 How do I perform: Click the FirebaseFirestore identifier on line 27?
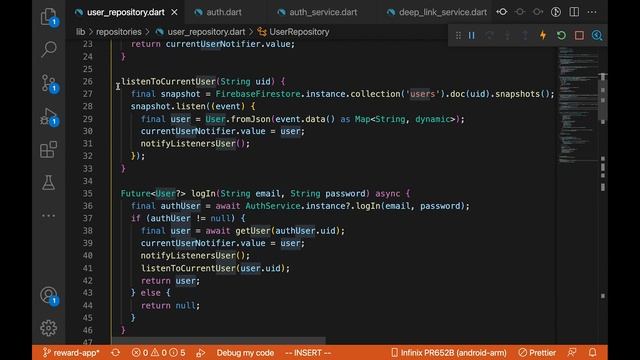pyautogui.click(x=258, y=94)
